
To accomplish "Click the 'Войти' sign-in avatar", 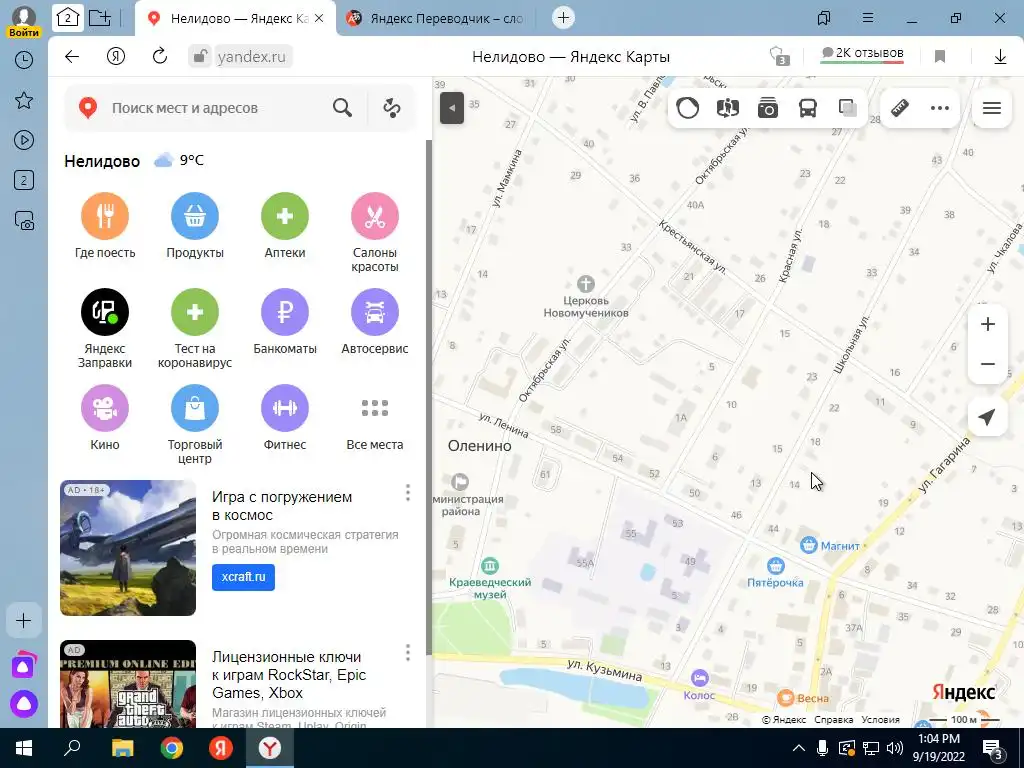I will tap(24, 21).
